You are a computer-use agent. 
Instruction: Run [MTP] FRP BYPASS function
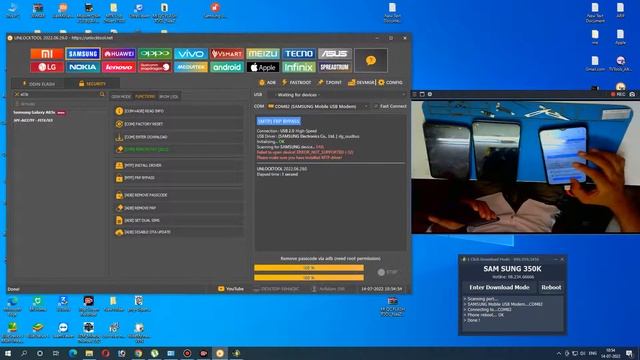[x=178, y=178]
